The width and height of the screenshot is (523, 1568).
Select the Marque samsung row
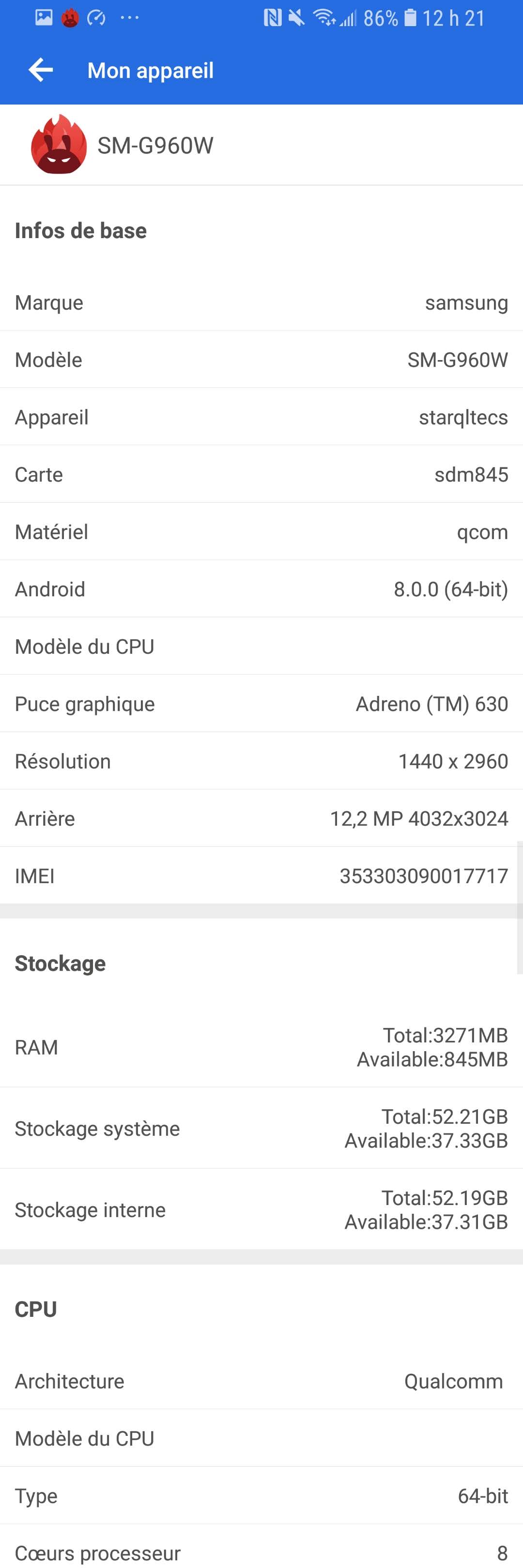(261, 302)
